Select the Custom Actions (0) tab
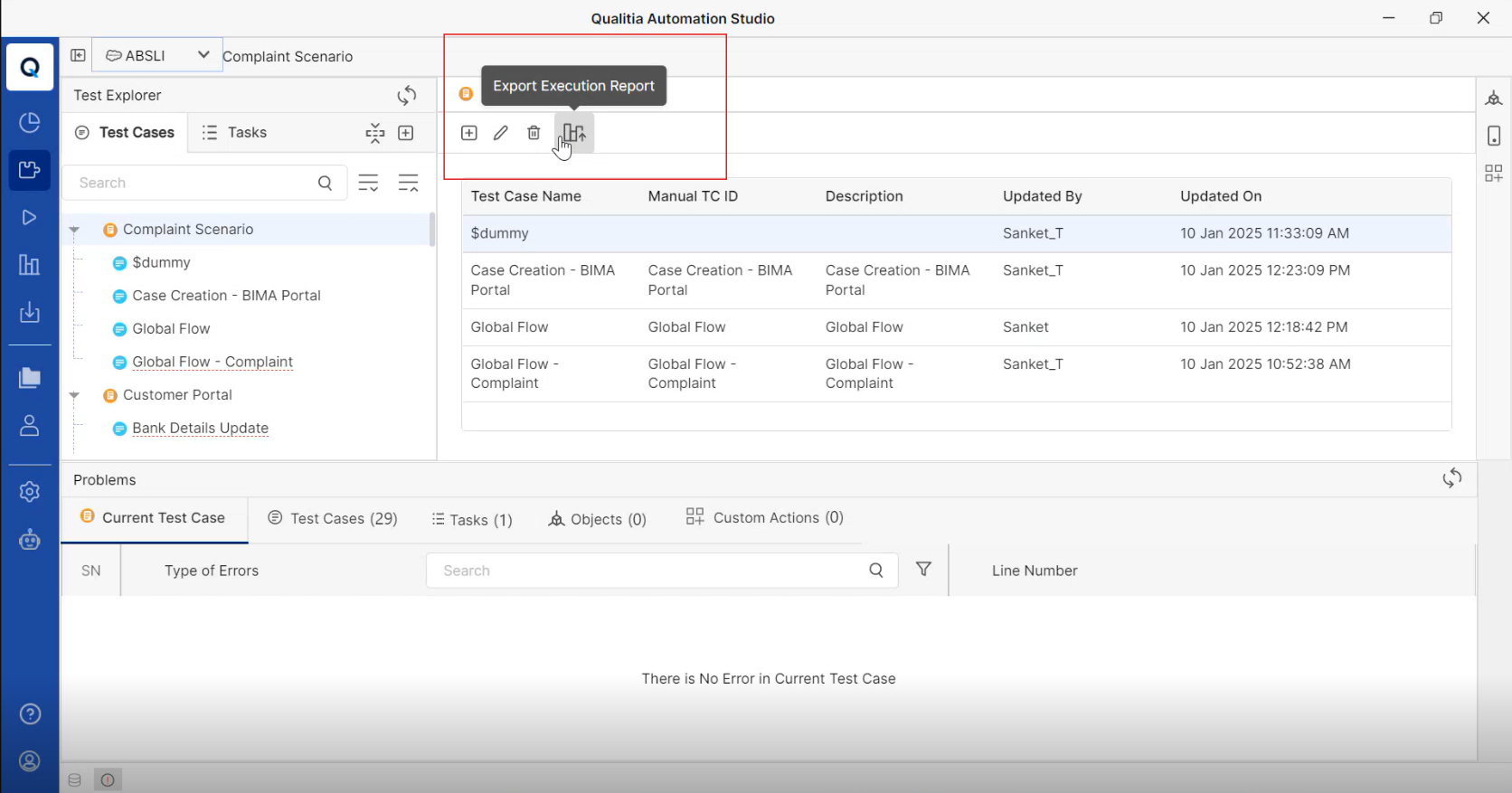1512x793 pixels. [765, 517]
